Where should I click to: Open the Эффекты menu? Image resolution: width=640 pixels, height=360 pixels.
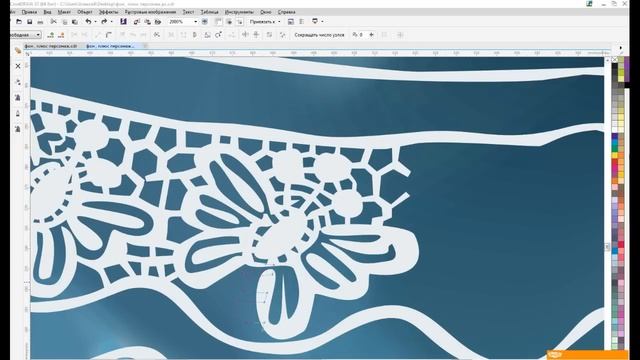tap(109, 12)
